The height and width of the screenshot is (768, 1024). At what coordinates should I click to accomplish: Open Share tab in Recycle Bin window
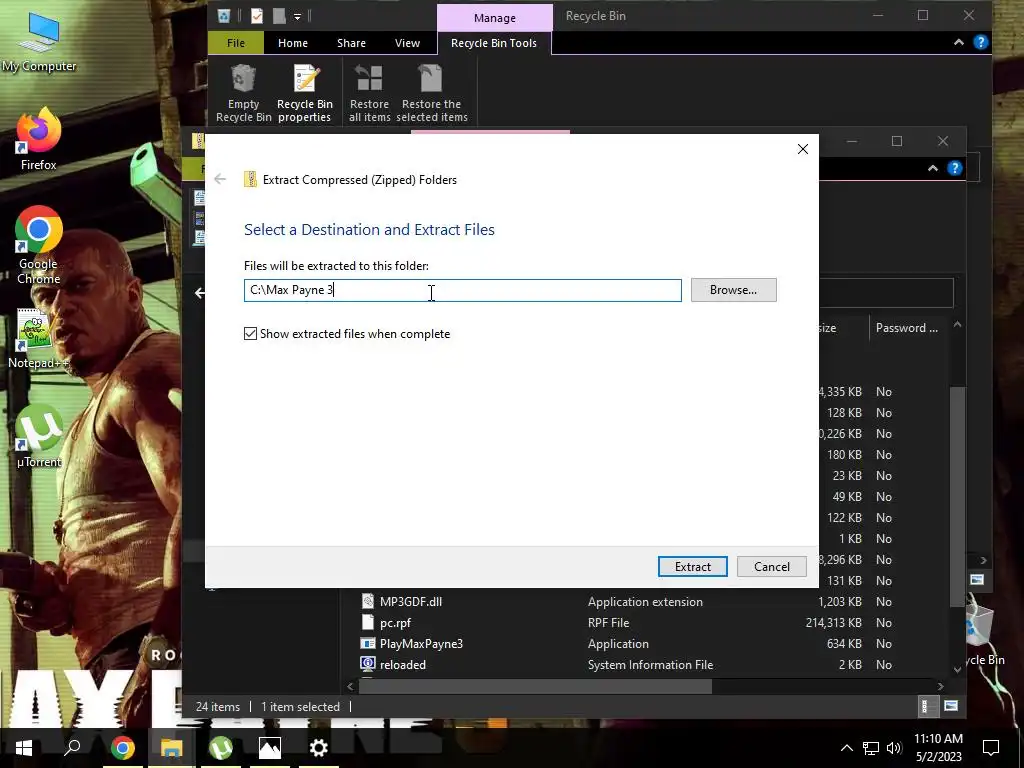pyautogui.click(x=351, y=43)
